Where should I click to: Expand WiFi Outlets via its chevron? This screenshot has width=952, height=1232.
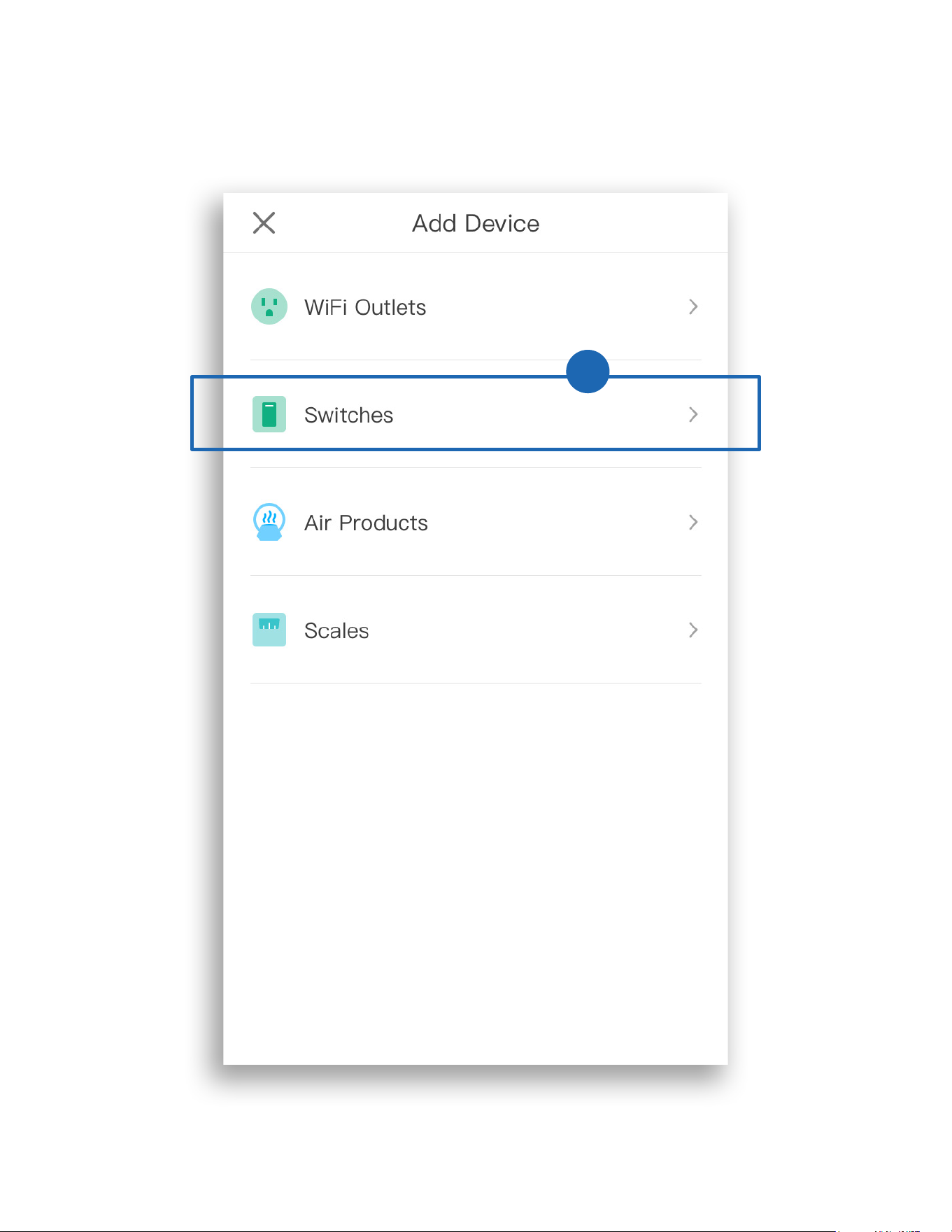693,306
